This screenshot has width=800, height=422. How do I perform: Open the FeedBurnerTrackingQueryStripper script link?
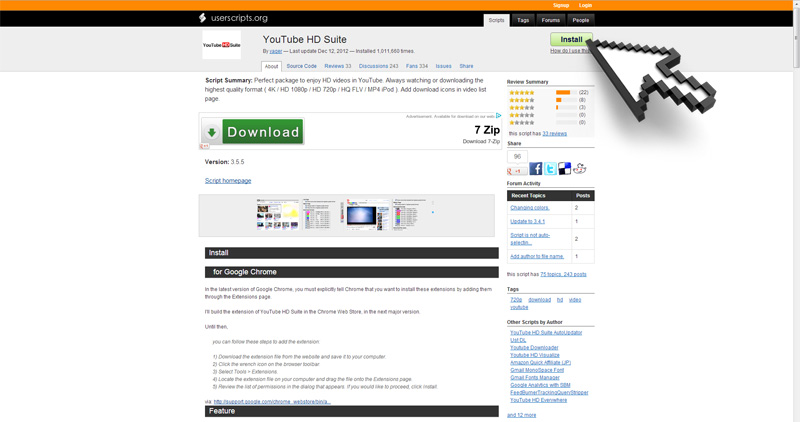[x=549, y=393]
